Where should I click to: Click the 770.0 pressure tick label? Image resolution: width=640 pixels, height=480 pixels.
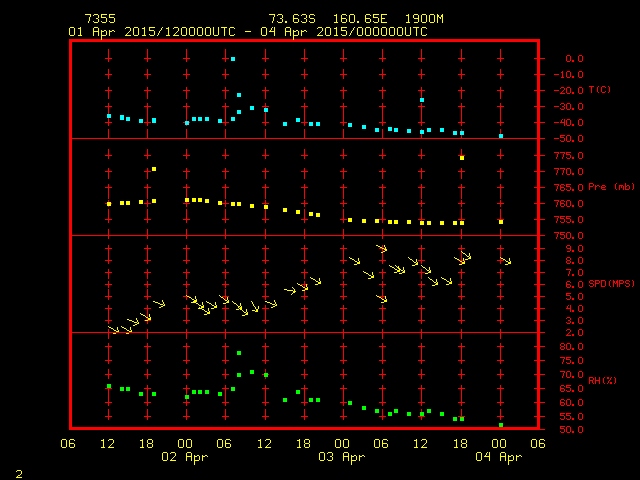point(569,171)
